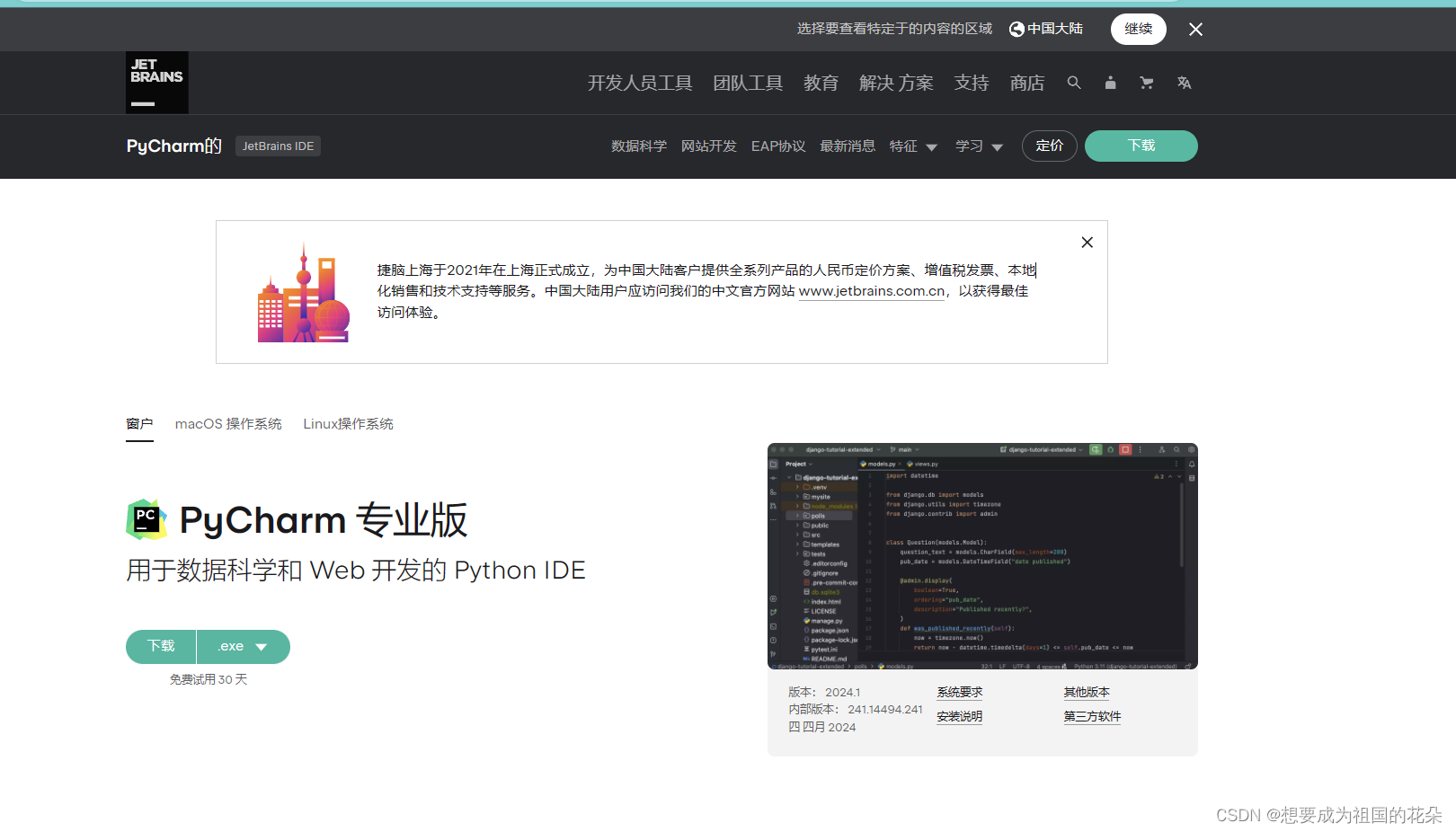The image size is (1456, 832).
Task: Click the PyCharm 专业版 heading
Action: (324, 520)
